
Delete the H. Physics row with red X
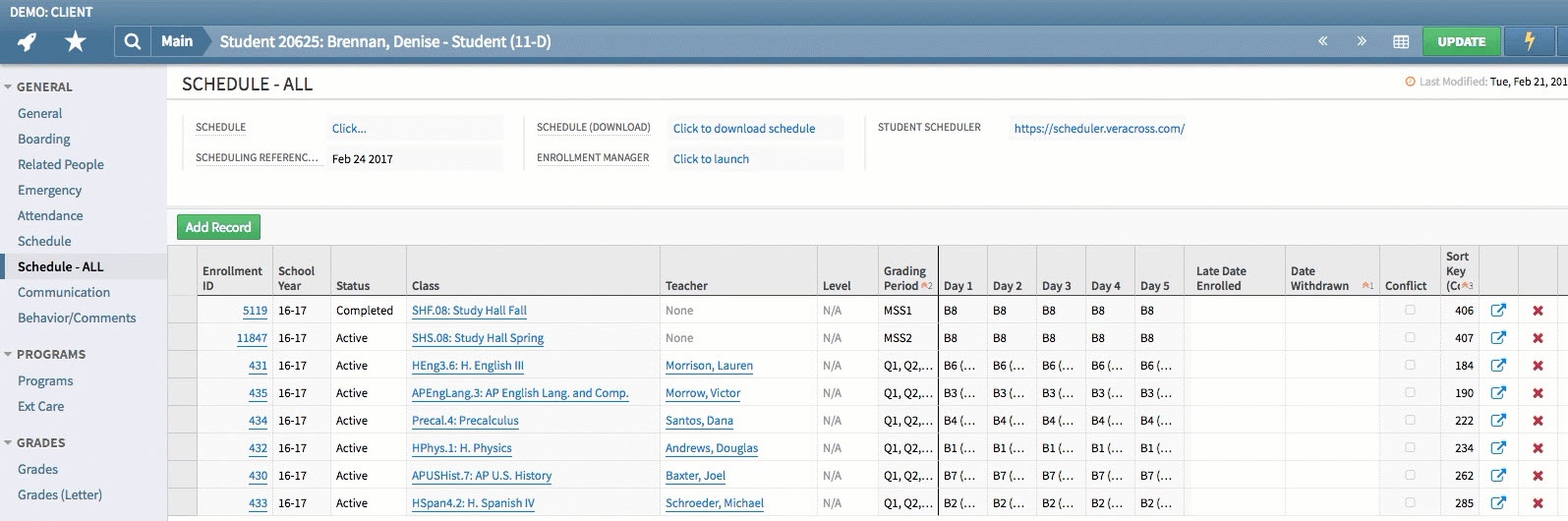[x=1538, y=448]
